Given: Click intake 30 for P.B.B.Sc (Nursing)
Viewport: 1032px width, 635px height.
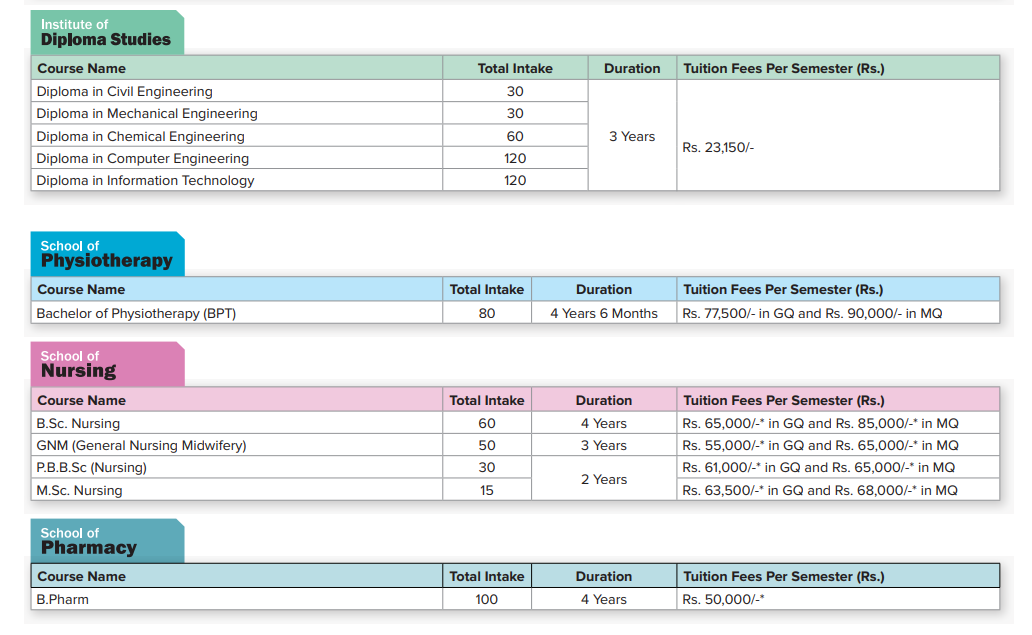Looking at the screenshot, I should pos(487,467).
